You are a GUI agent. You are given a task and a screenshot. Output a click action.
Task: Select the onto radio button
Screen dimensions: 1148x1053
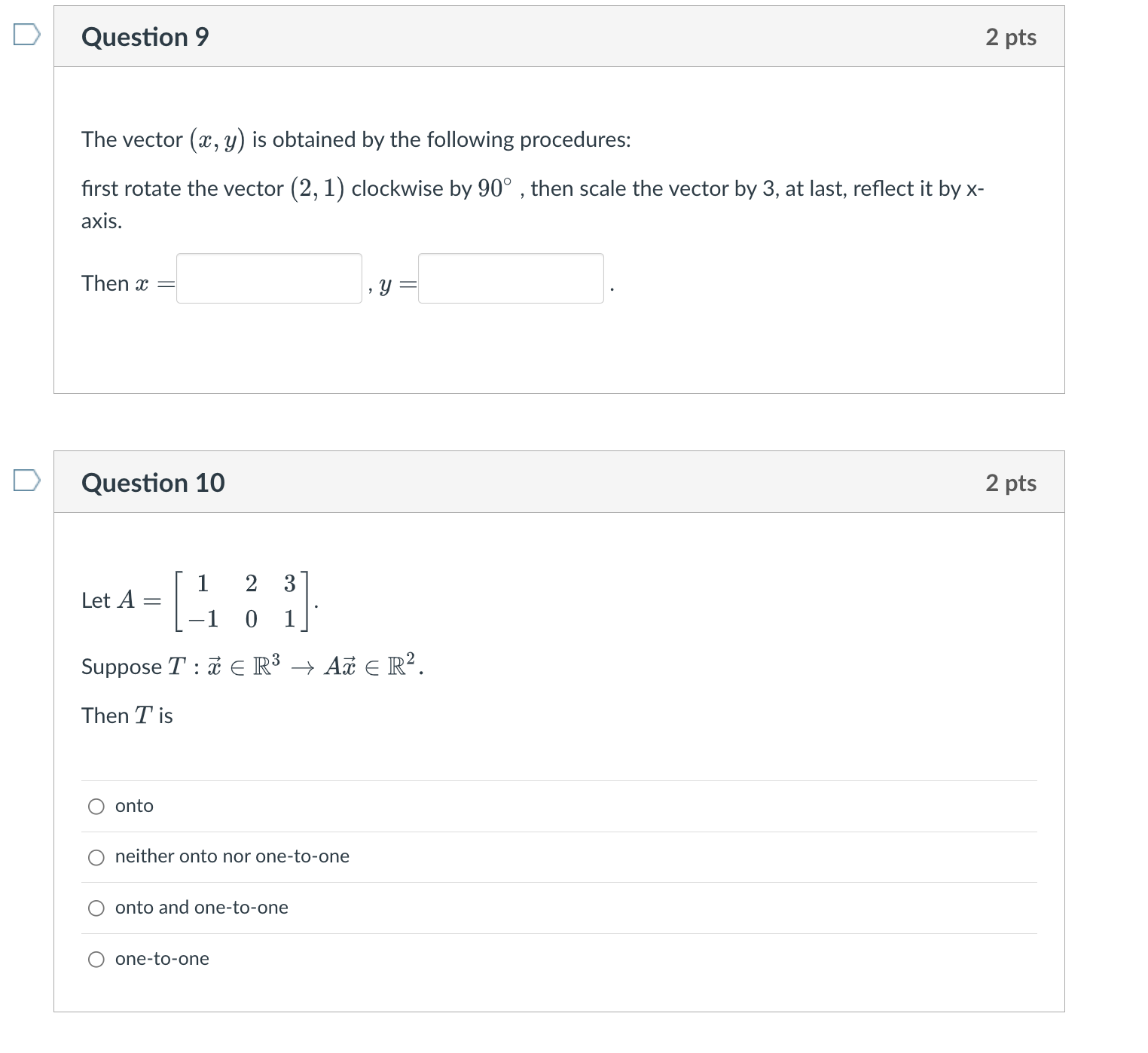96,805
